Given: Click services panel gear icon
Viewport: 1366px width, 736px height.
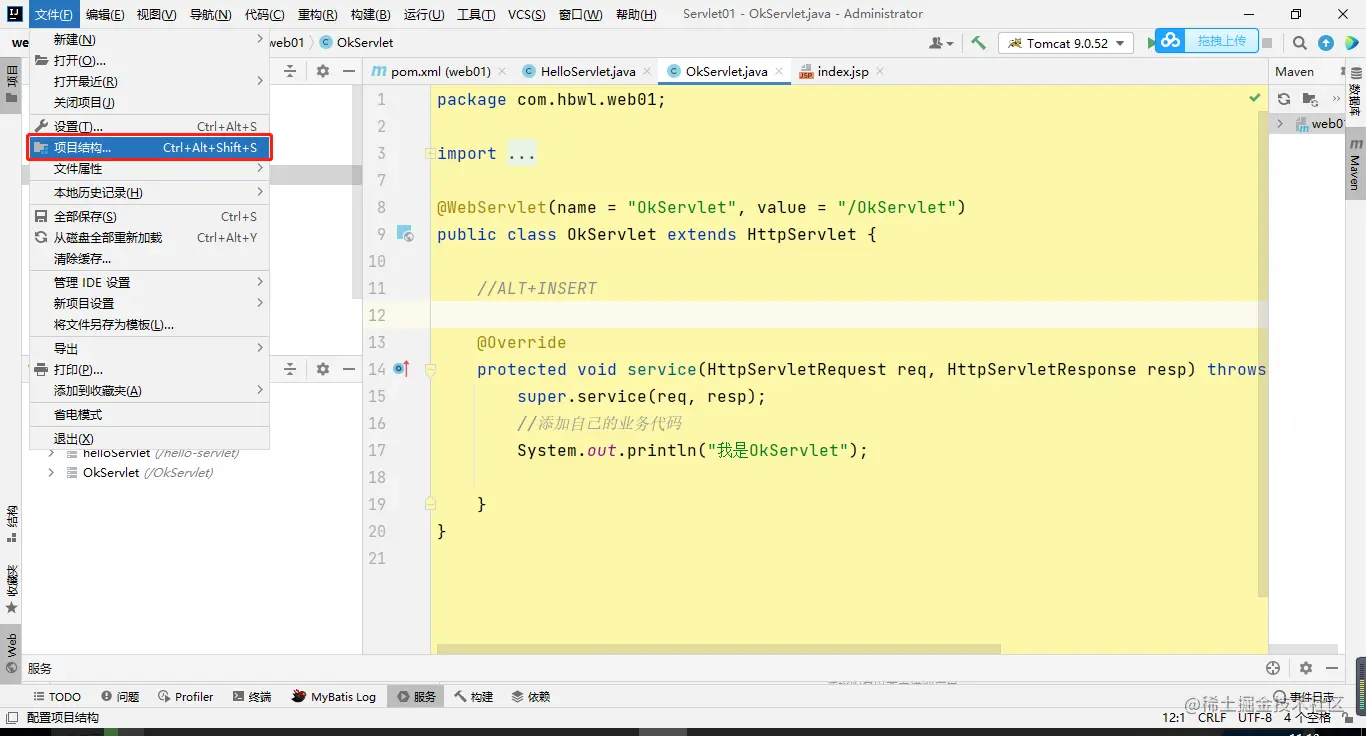Looking at the screenshot, I should tap(1306, 668).
